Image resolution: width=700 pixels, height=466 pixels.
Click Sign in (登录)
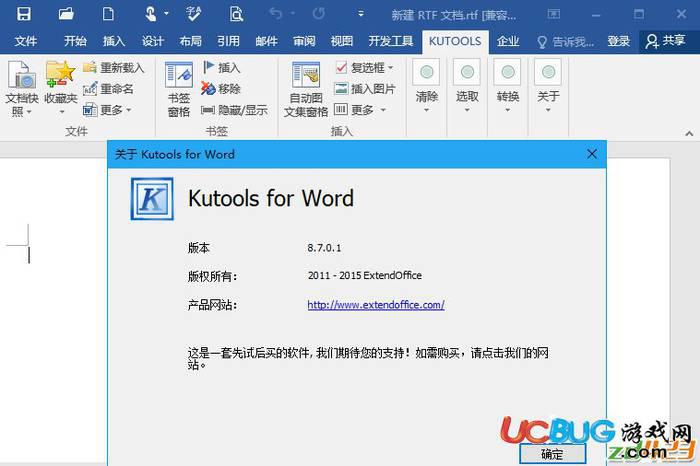pyautogui.click(x=618, y=42)
